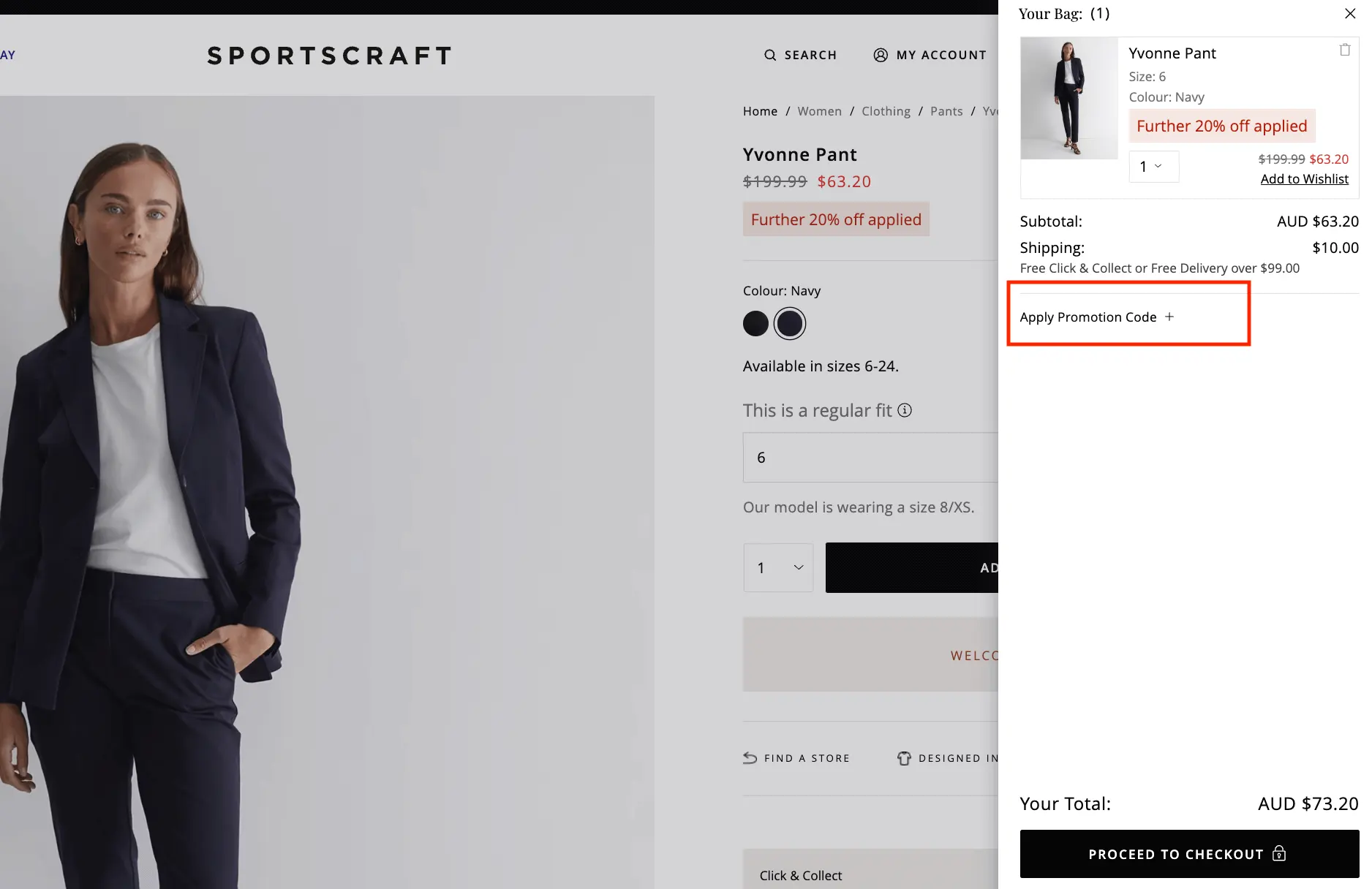Image resolution: width=1372 pixels, height=889 pixels.
Task: Open product page quantity dropdown
Action: tap(778, 567)
